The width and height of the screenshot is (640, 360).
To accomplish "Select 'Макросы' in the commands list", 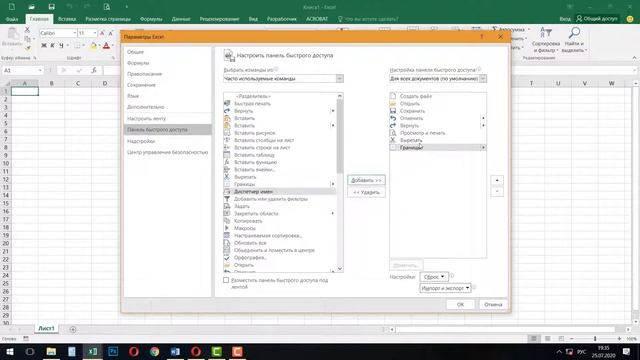I will [280, 229].
